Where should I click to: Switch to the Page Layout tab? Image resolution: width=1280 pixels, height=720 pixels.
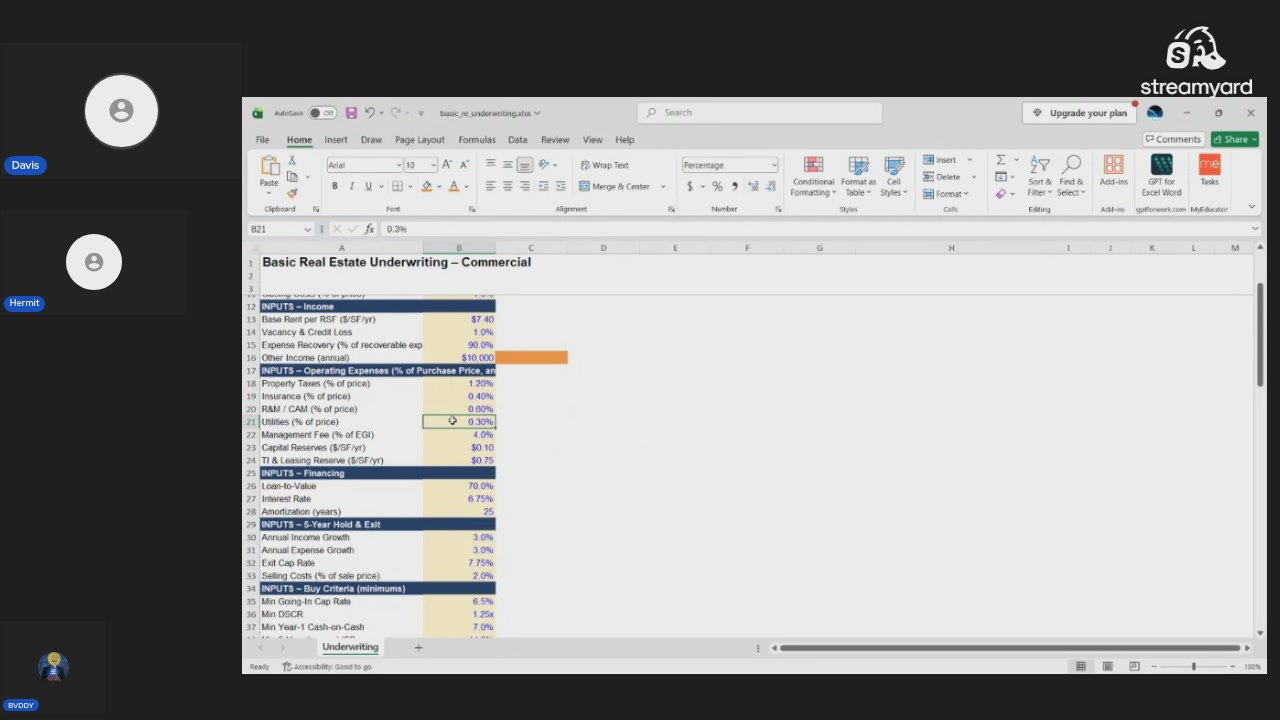419,140
